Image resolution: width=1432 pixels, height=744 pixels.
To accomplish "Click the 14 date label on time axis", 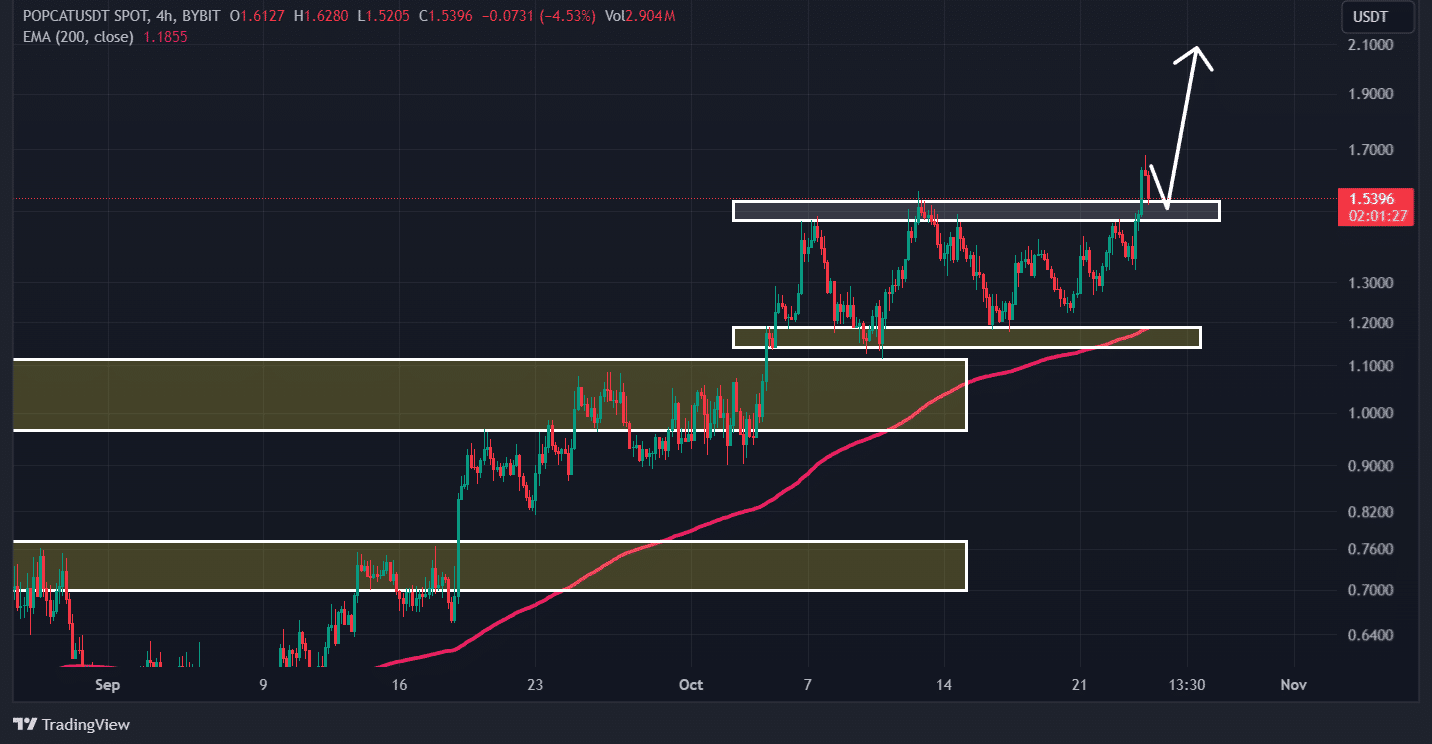I will pos(943,685).
